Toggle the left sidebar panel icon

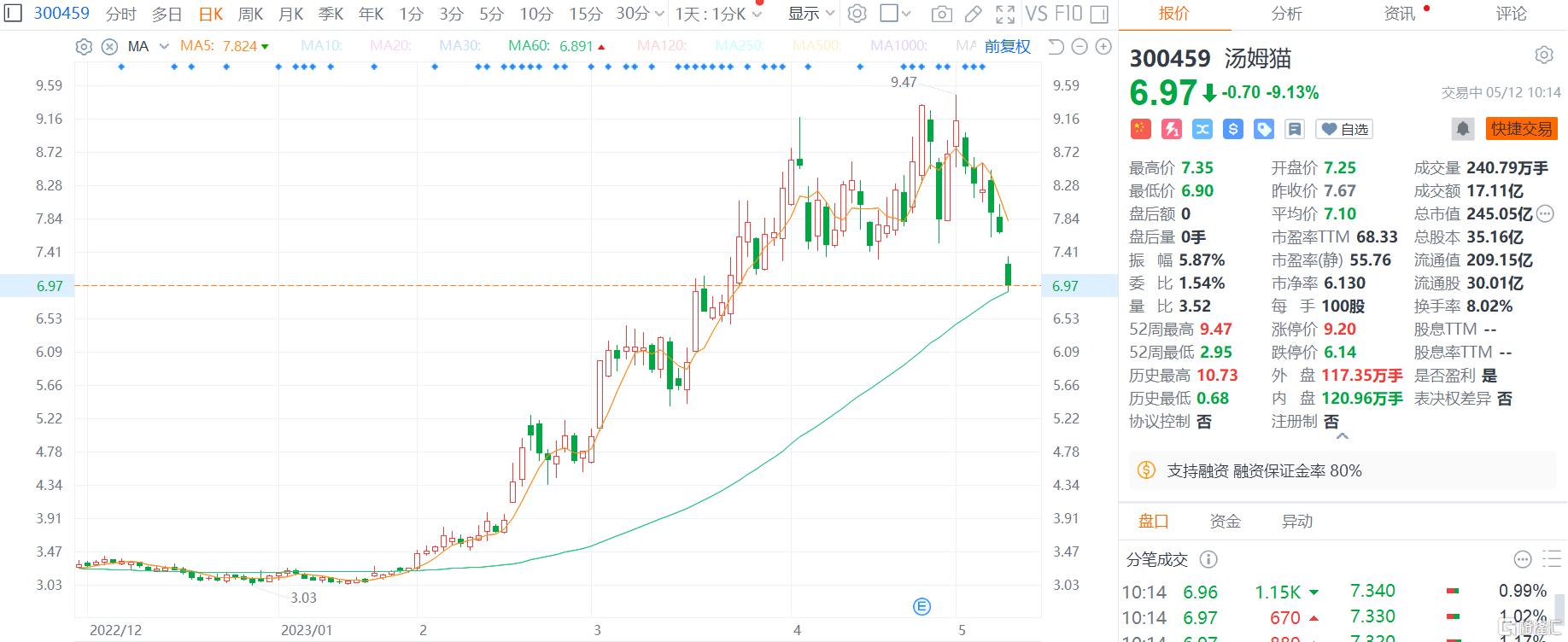(13, 14)
